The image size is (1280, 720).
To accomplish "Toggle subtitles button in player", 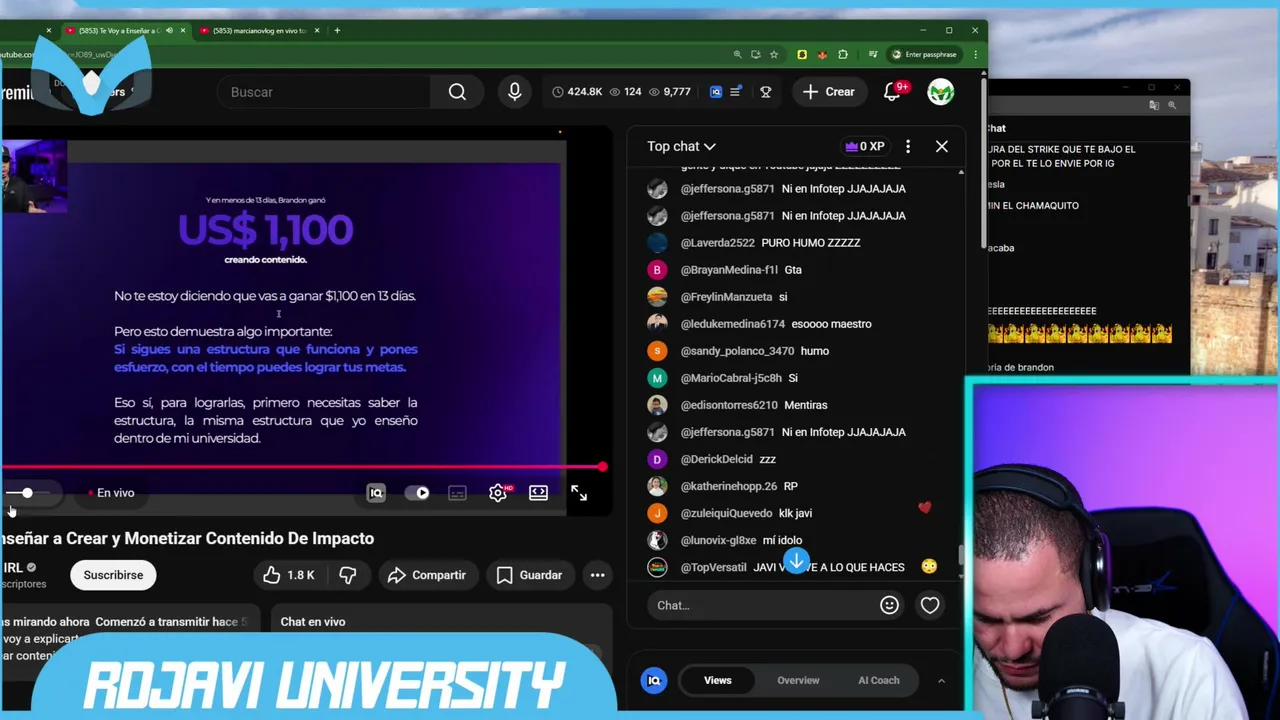I will (x=457, y=493).
